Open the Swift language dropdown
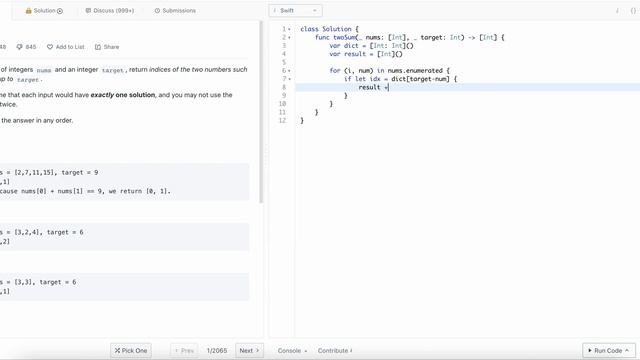The height and width of the screenshot is (360, 640). click(296, 11)
